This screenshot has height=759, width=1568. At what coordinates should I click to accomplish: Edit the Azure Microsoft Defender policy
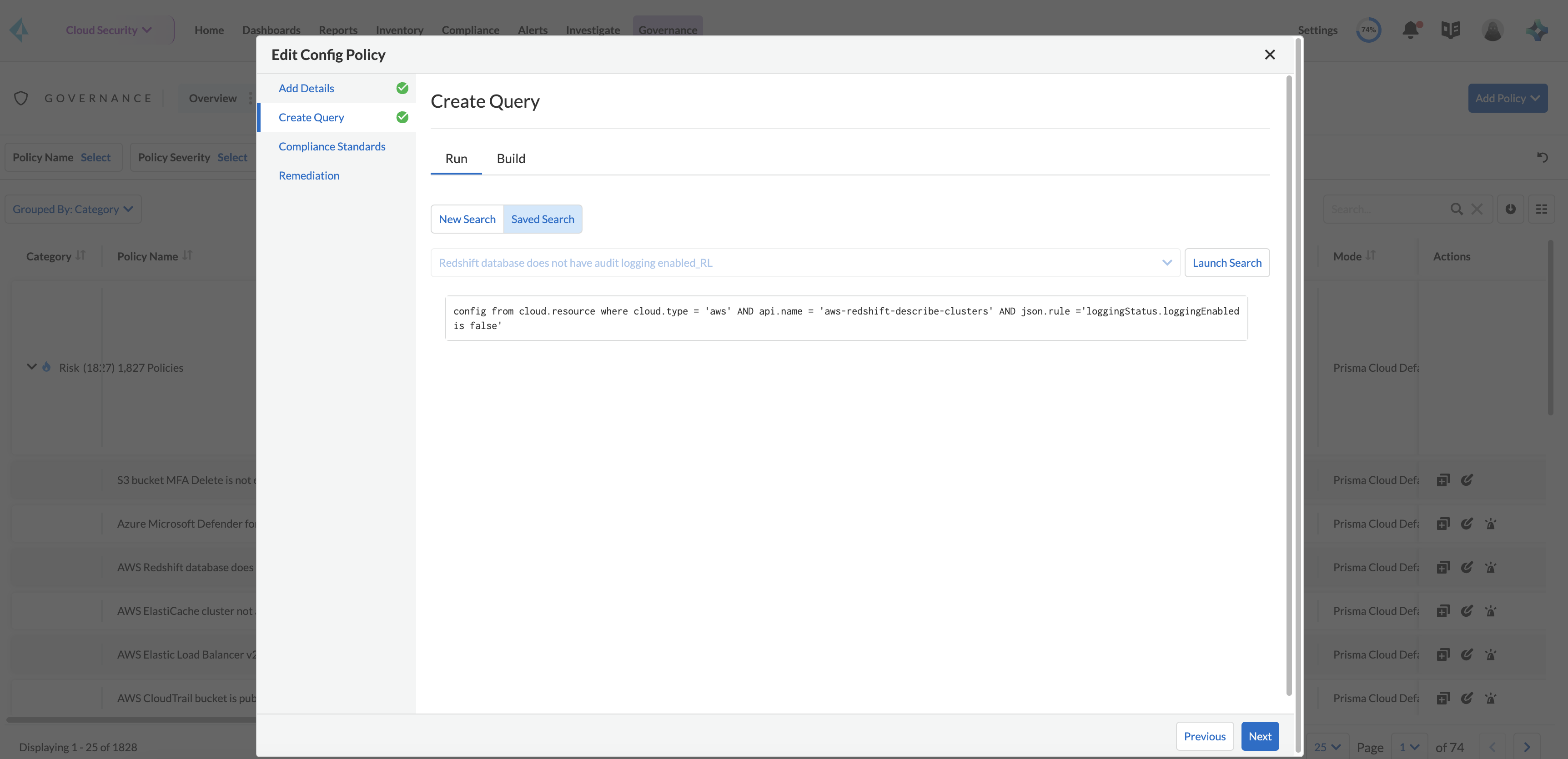click(x=1466, y=524)
